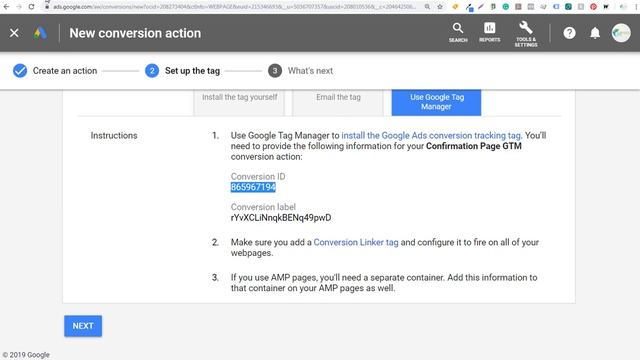Viewport: 640px width, 360px height.
Task: Go back using browser back arrow
Action: tap(6, 7)
